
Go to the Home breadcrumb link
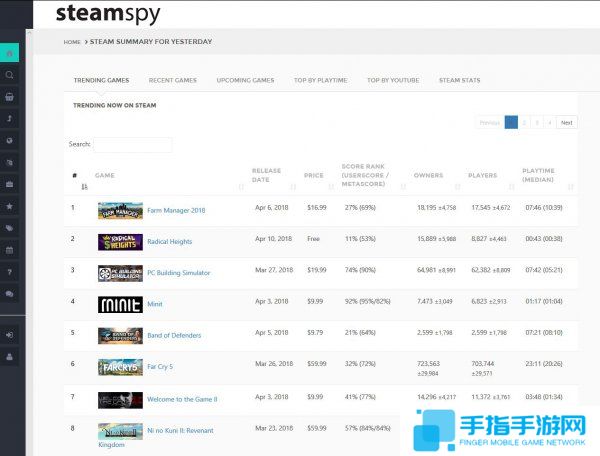click(x=72, y=42)
